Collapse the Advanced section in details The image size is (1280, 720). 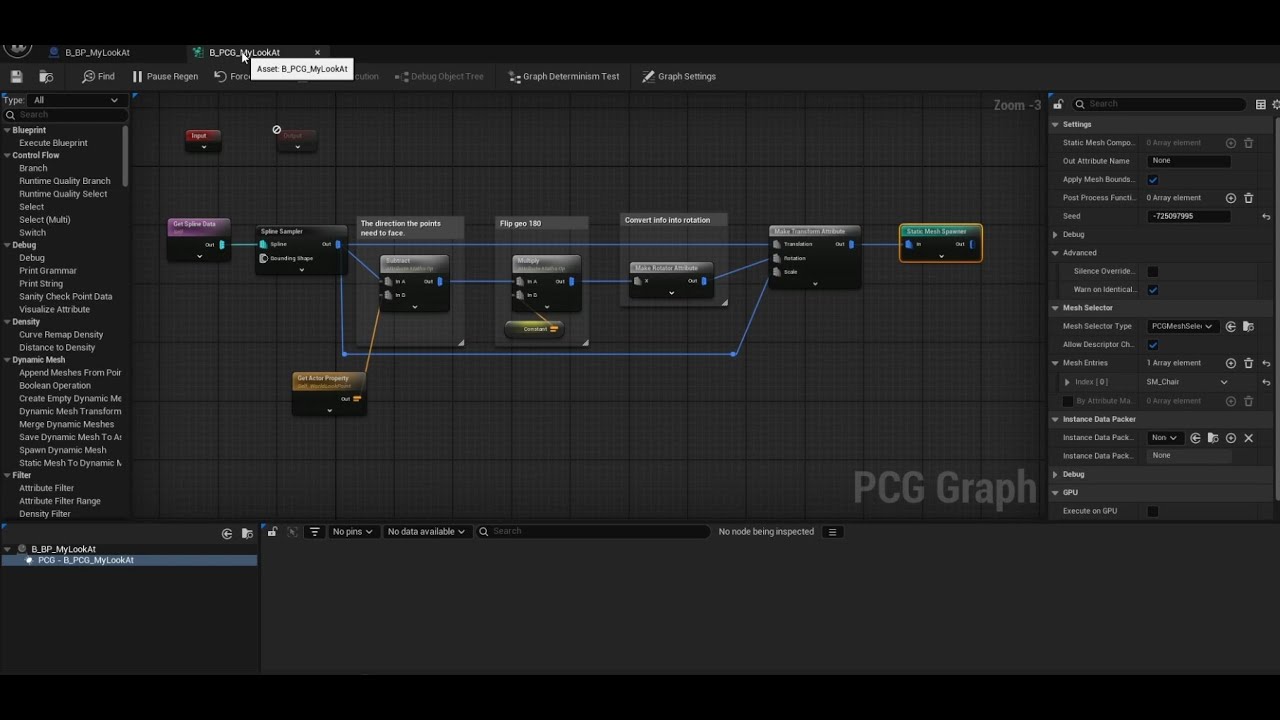pyautogui.click(x=1055, y=253)
